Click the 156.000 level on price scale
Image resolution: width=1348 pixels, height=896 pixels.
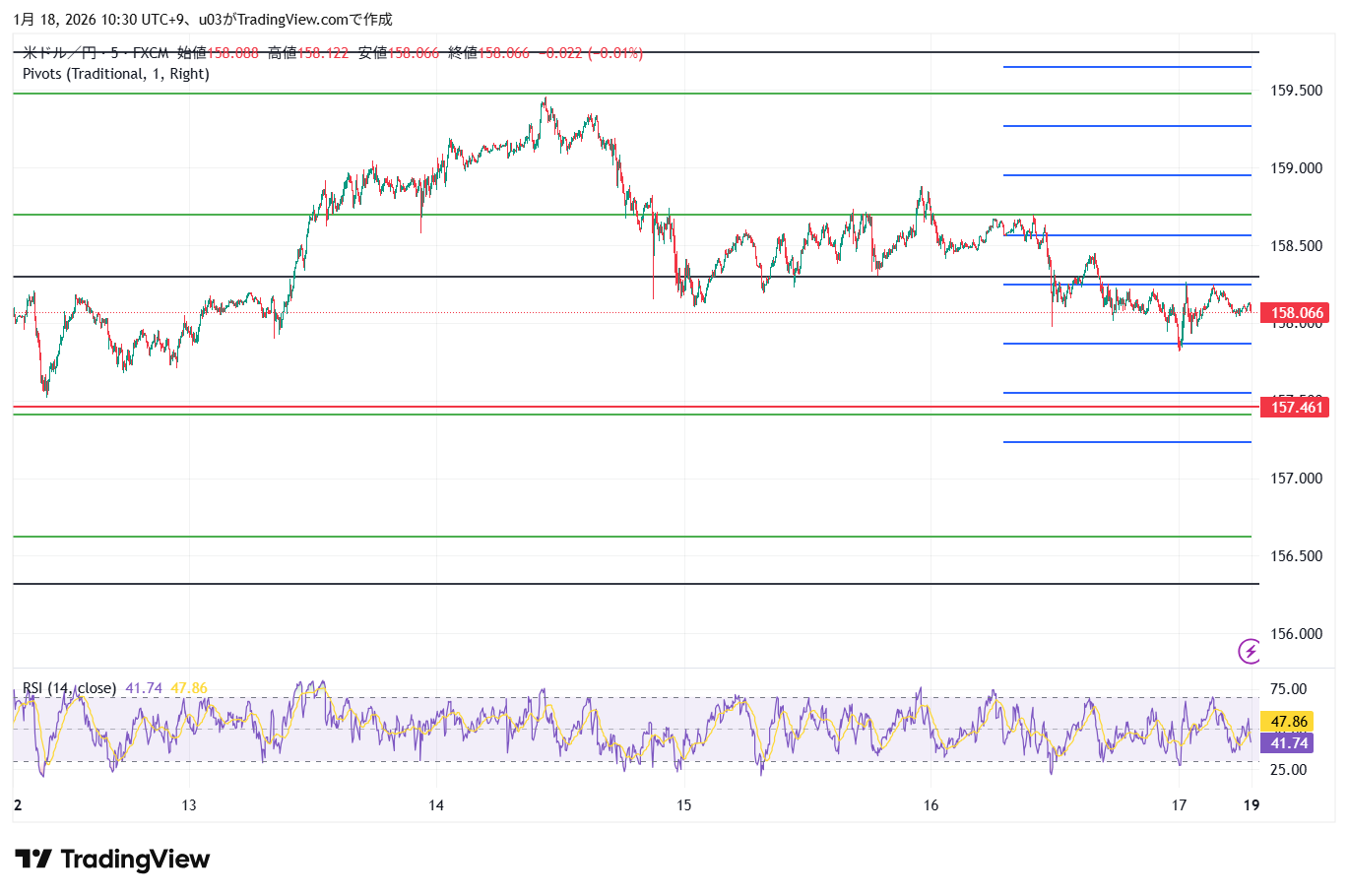tap(1296, 634)
